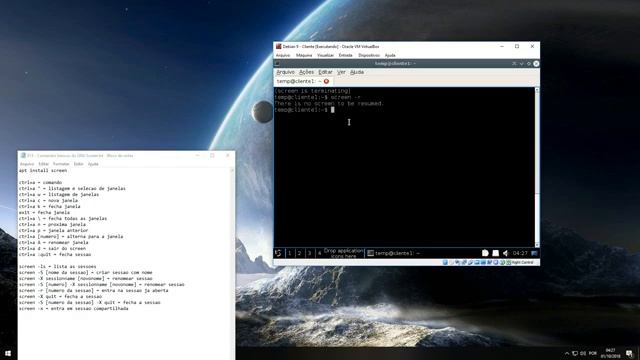The image size is (640, 360).
Task: Click the POR language indicator in taskbar
Action: (x=593, y=353)
